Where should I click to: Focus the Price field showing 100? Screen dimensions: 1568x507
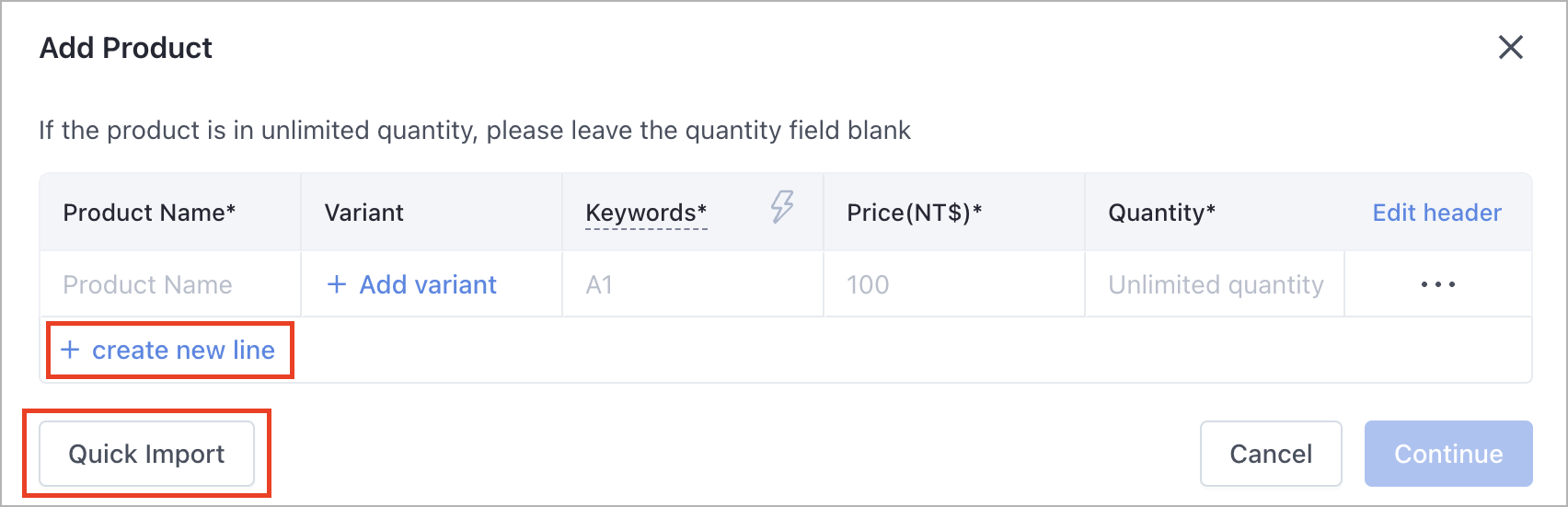(954, 284)
